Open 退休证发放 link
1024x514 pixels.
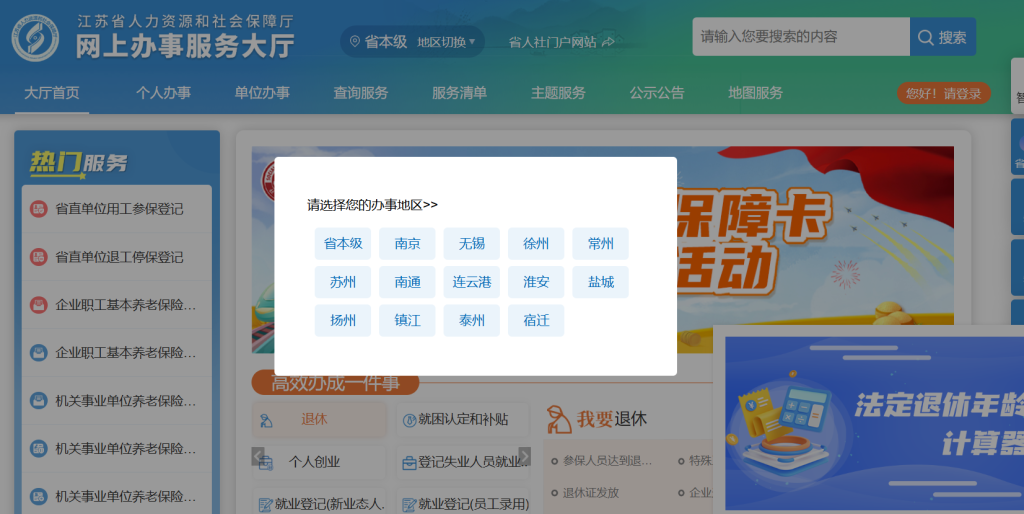pyautogui.click(x=590, y=492)
